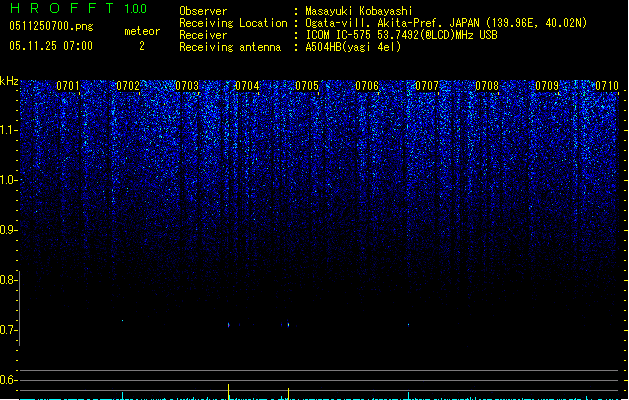The image size is (629, 400).
Task: Click the 0.8 kHz axis label
Action: coord(8,280)
